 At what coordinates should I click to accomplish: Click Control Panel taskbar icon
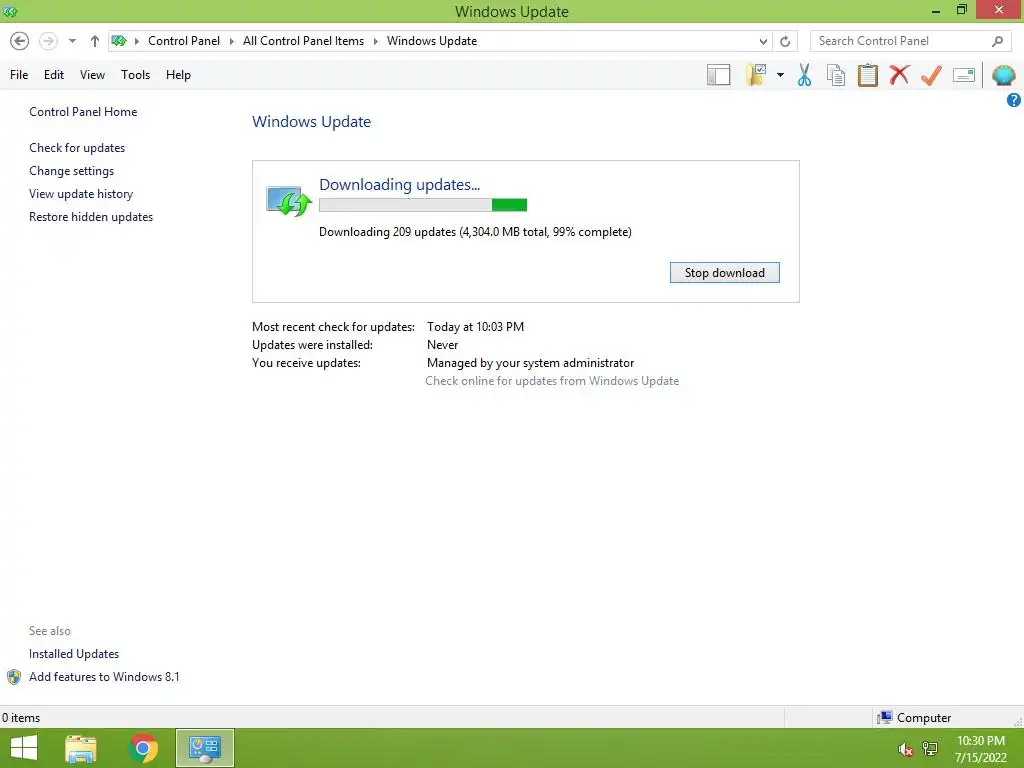click(205, 748)
